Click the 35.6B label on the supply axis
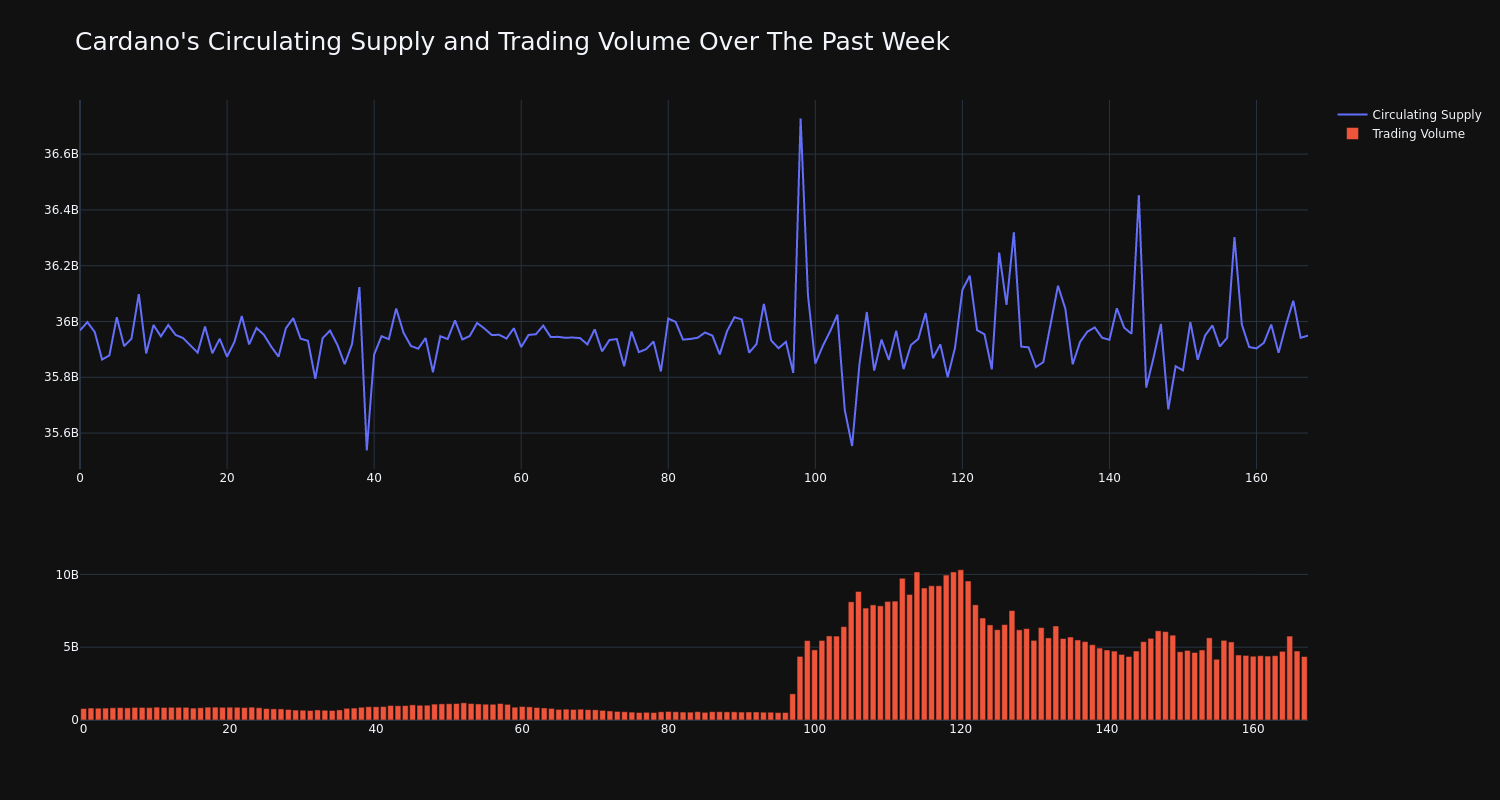Viewport: 1500px width, 800px height. click(61, 433)
